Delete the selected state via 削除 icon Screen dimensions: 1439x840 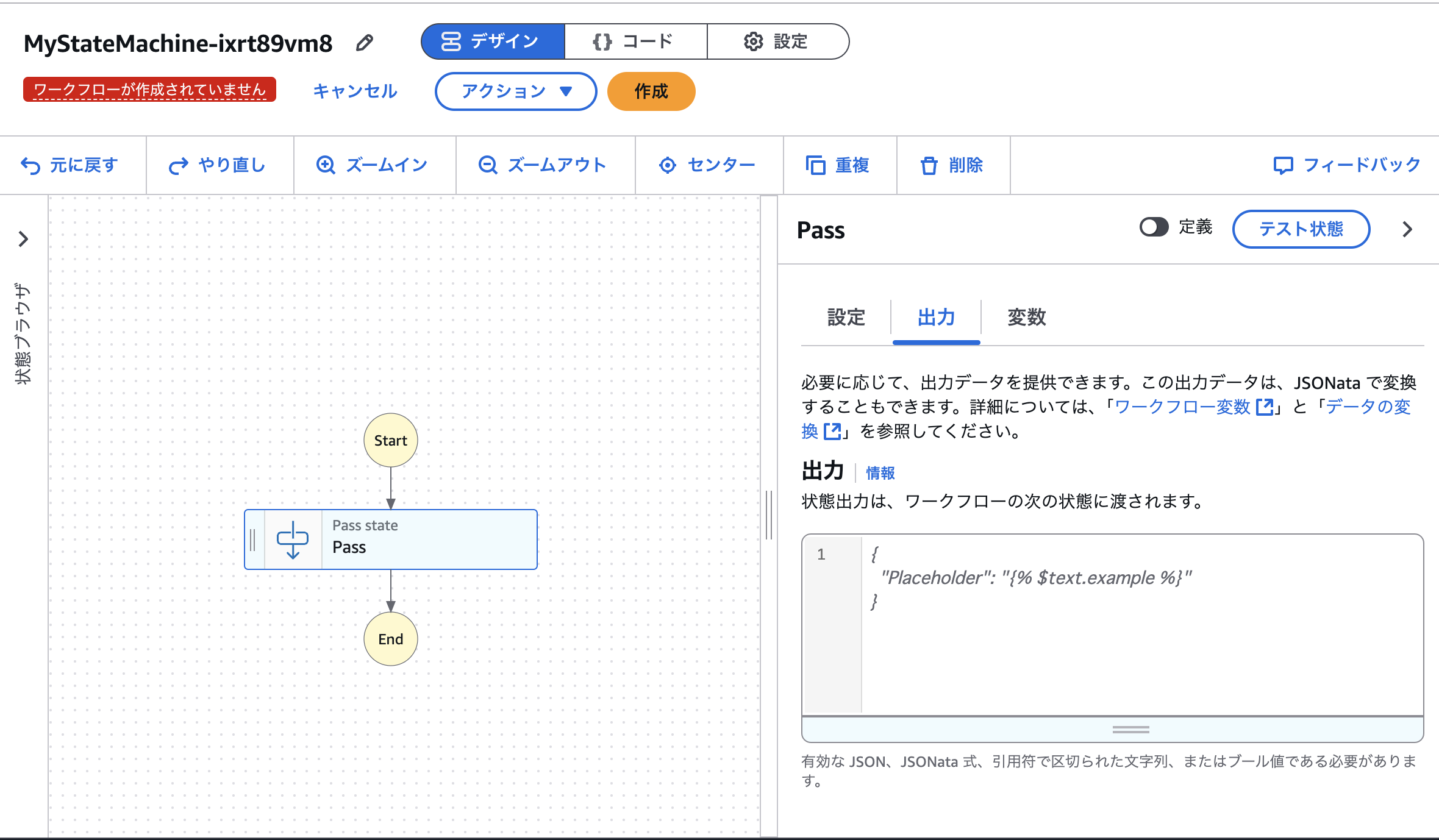pyautogui.click(x=929, y=165)
